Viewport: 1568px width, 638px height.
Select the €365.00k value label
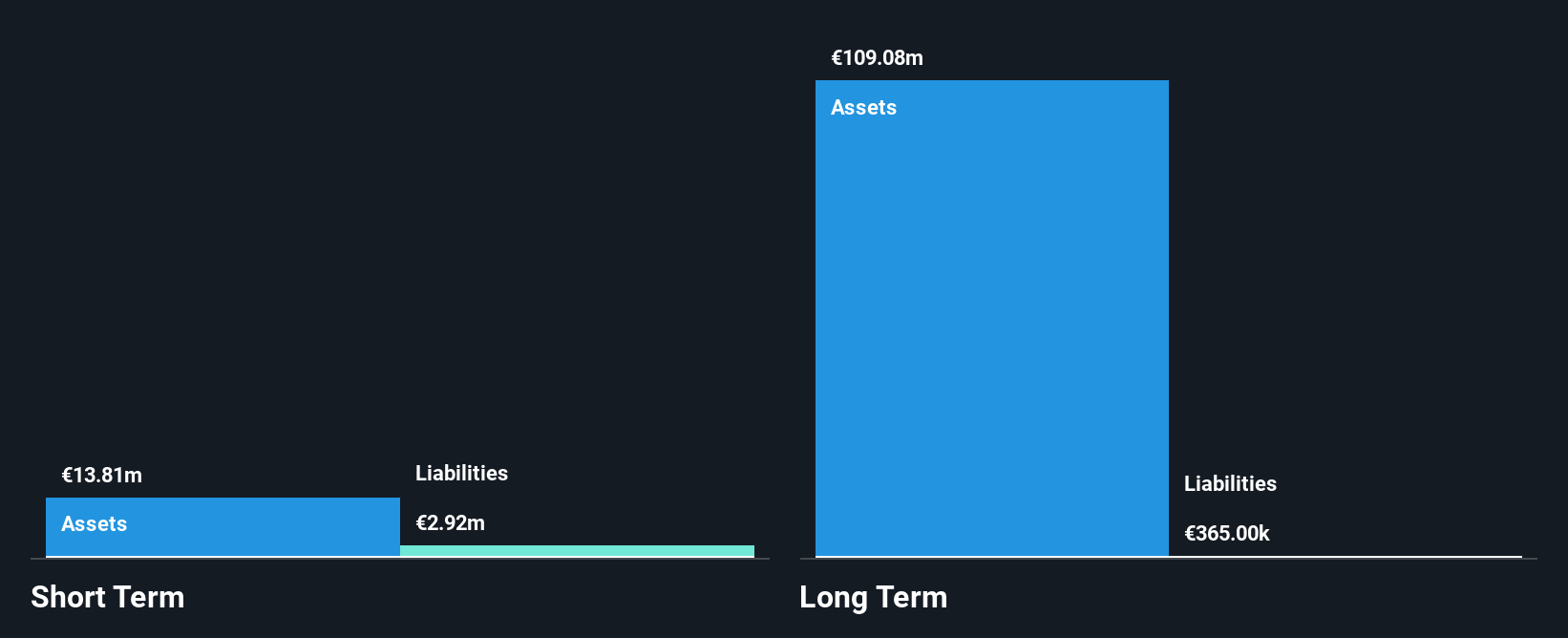coord(1227,534)
